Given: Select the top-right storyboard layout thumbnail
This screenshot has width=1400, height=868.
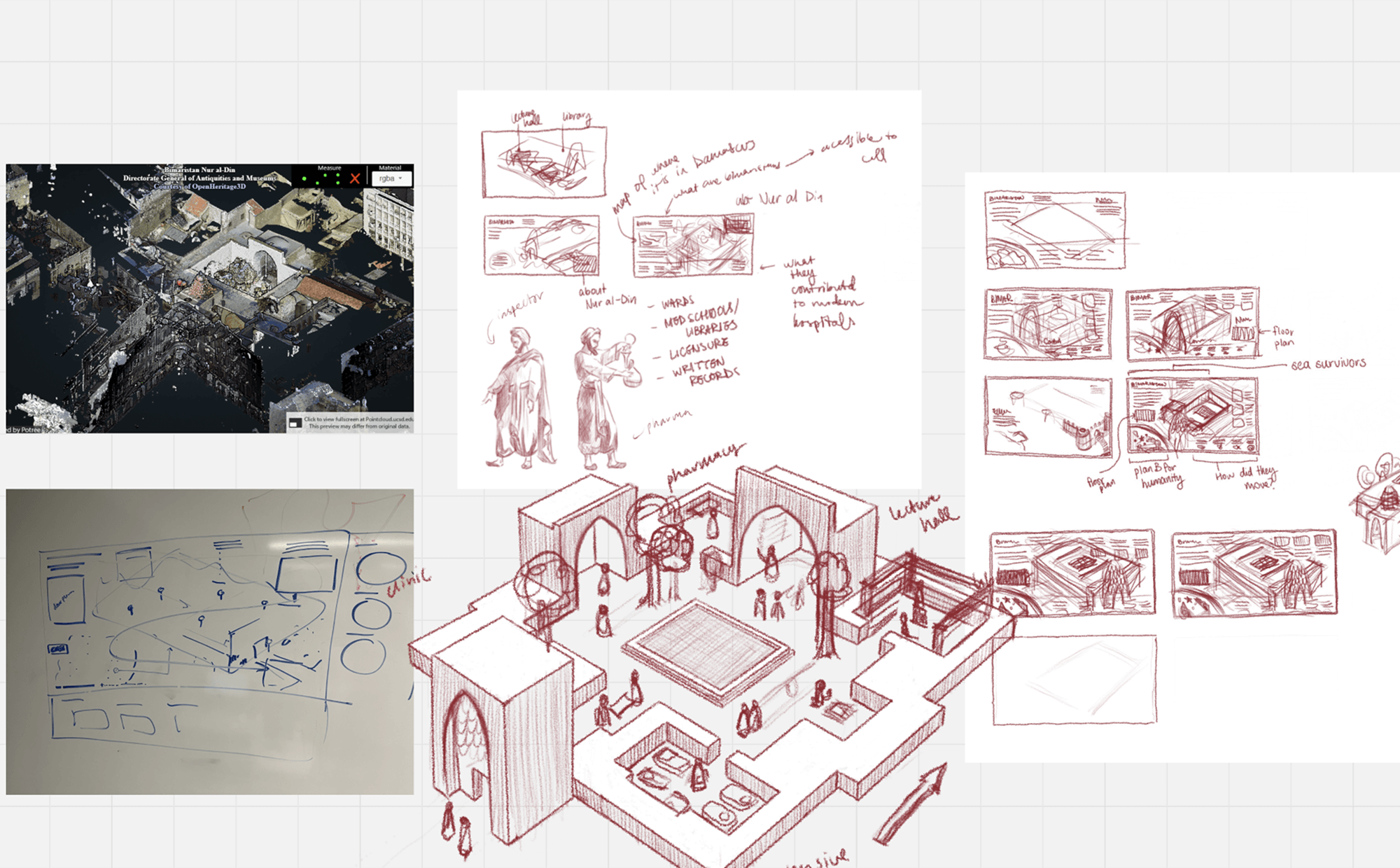Looking at the screenshot, I should coord(1055,230).
